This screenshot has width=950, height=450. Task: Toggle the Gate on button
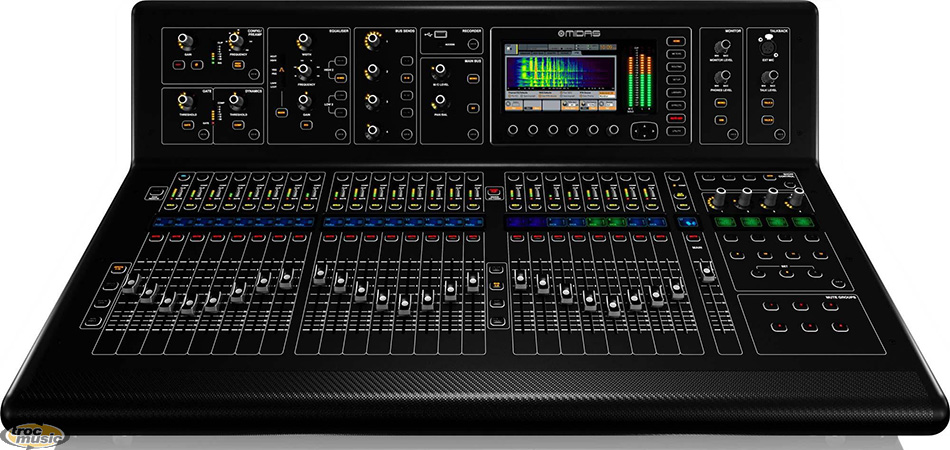[187, 124]
